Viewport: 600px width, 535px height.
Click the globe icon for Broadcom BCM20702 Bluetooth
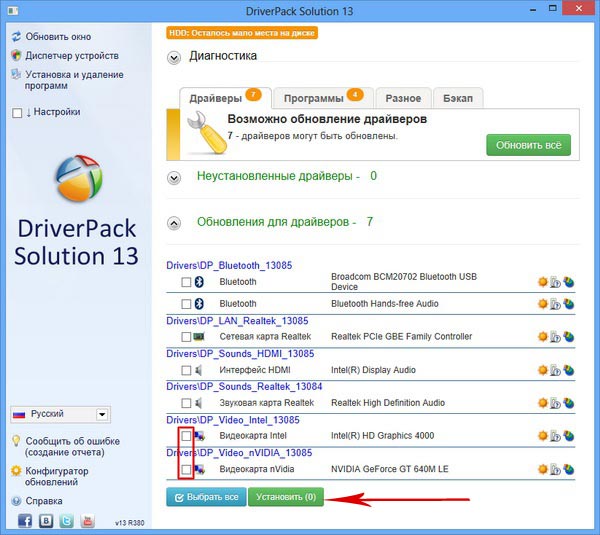coord(569,282)
